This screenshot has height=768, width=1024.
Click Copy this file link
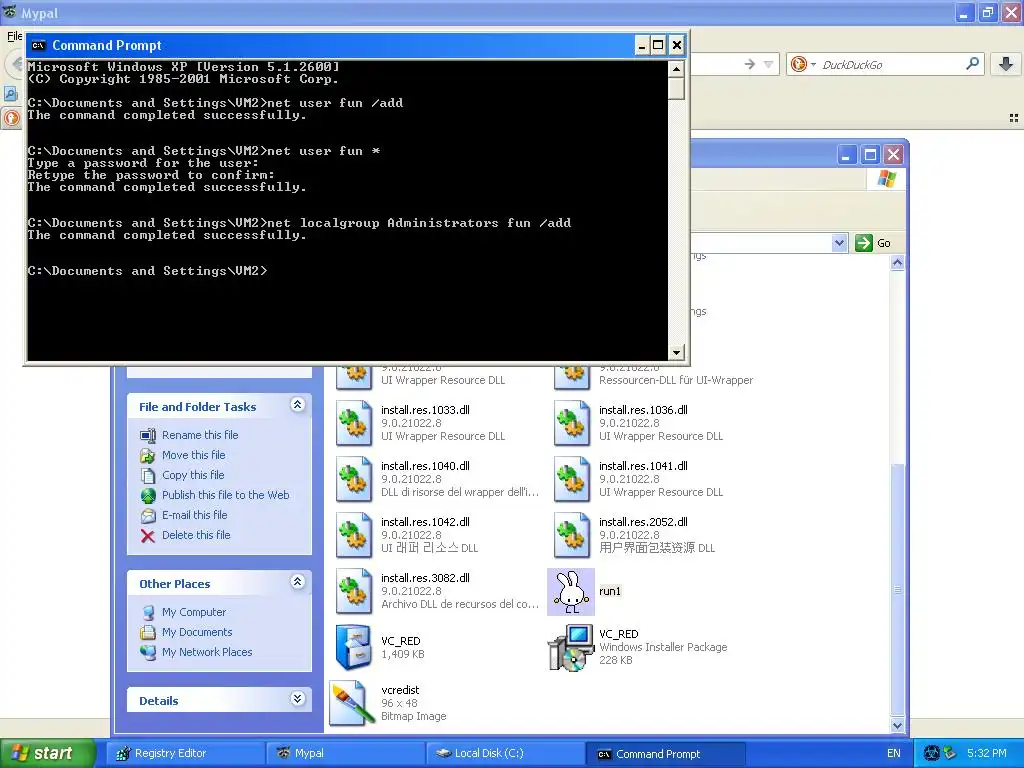[193, 475]
